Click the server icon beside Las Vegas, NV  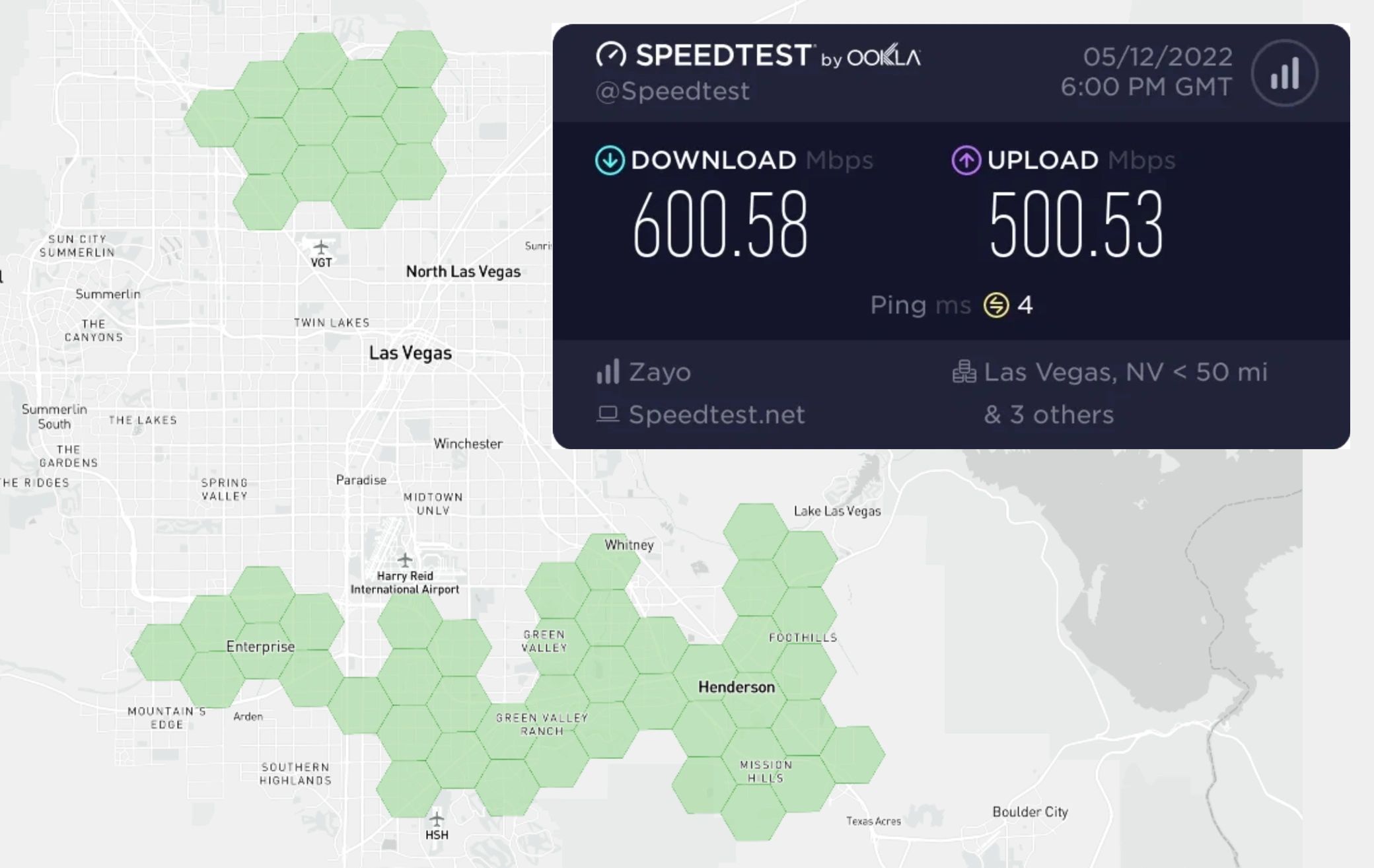tap(964, 372)
